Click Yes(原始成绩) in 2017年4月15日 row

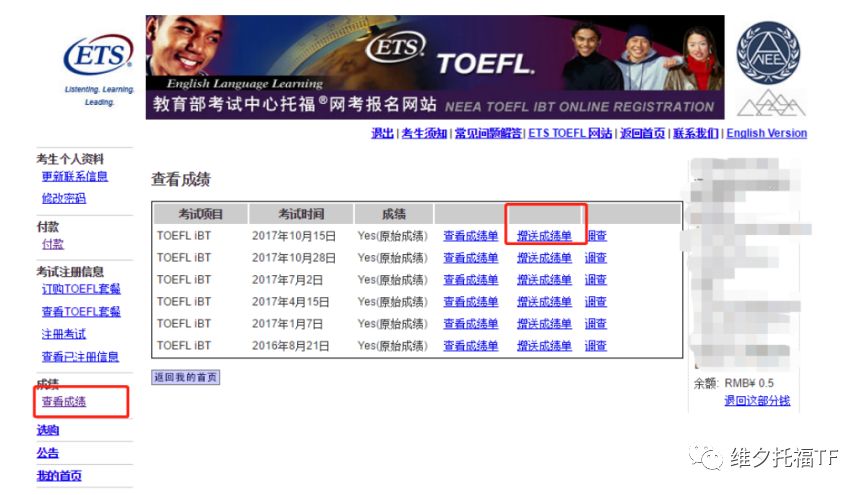coord(393,302)
